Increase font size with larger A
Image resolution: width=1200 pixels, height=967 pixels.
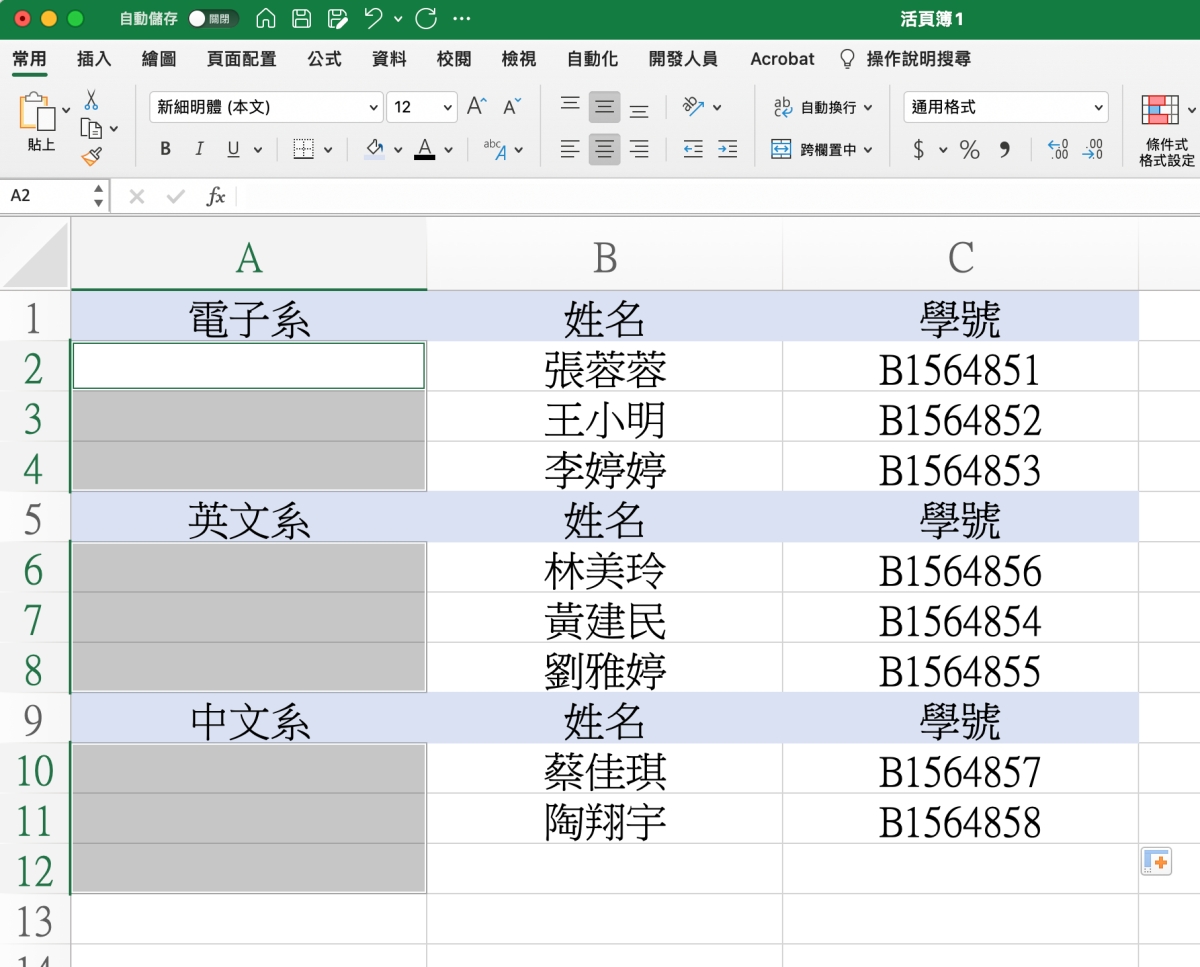[x=477, y=107]
